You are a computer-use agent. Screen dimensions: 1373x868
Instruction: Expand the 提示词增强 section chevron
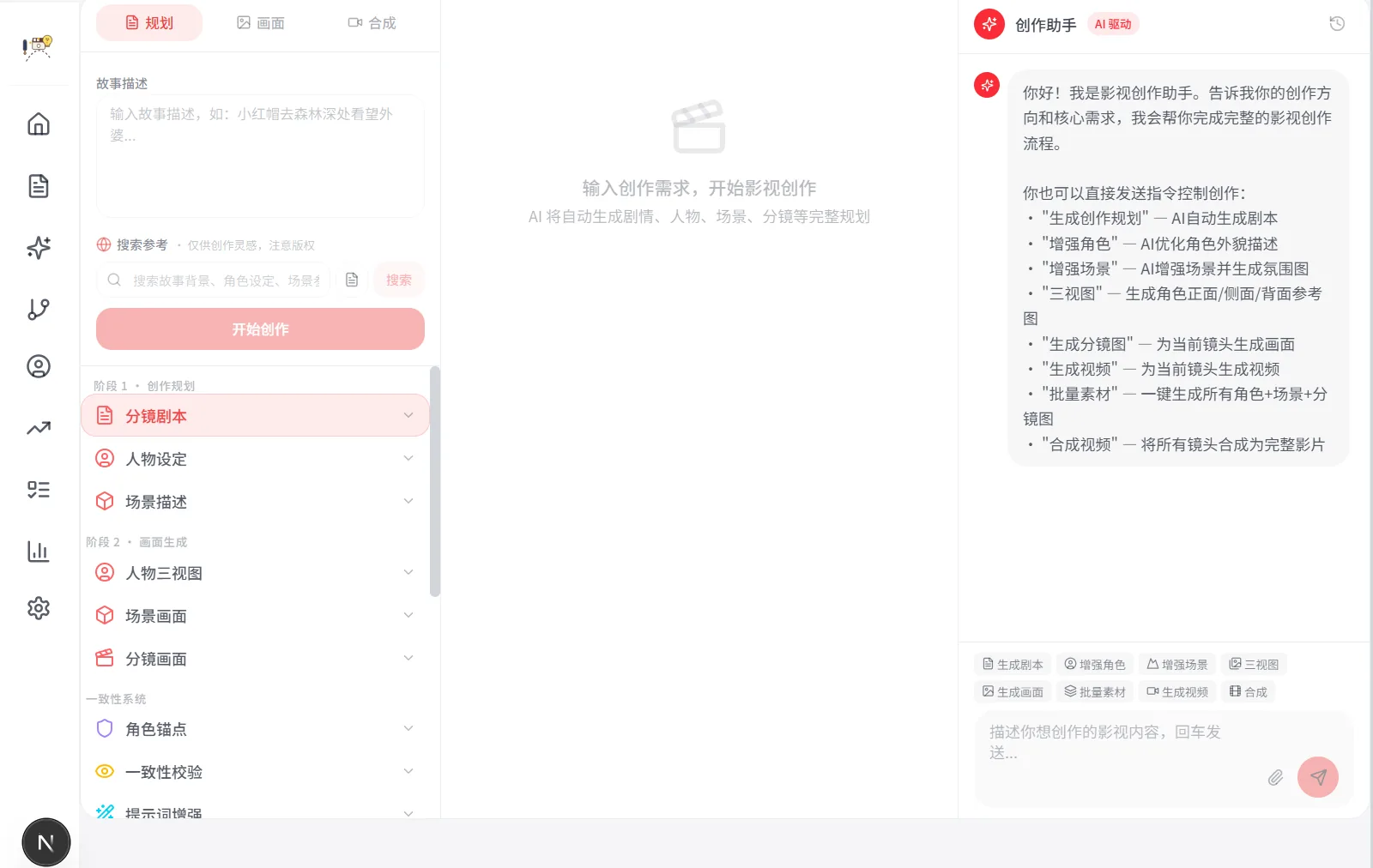coord(408,812)
